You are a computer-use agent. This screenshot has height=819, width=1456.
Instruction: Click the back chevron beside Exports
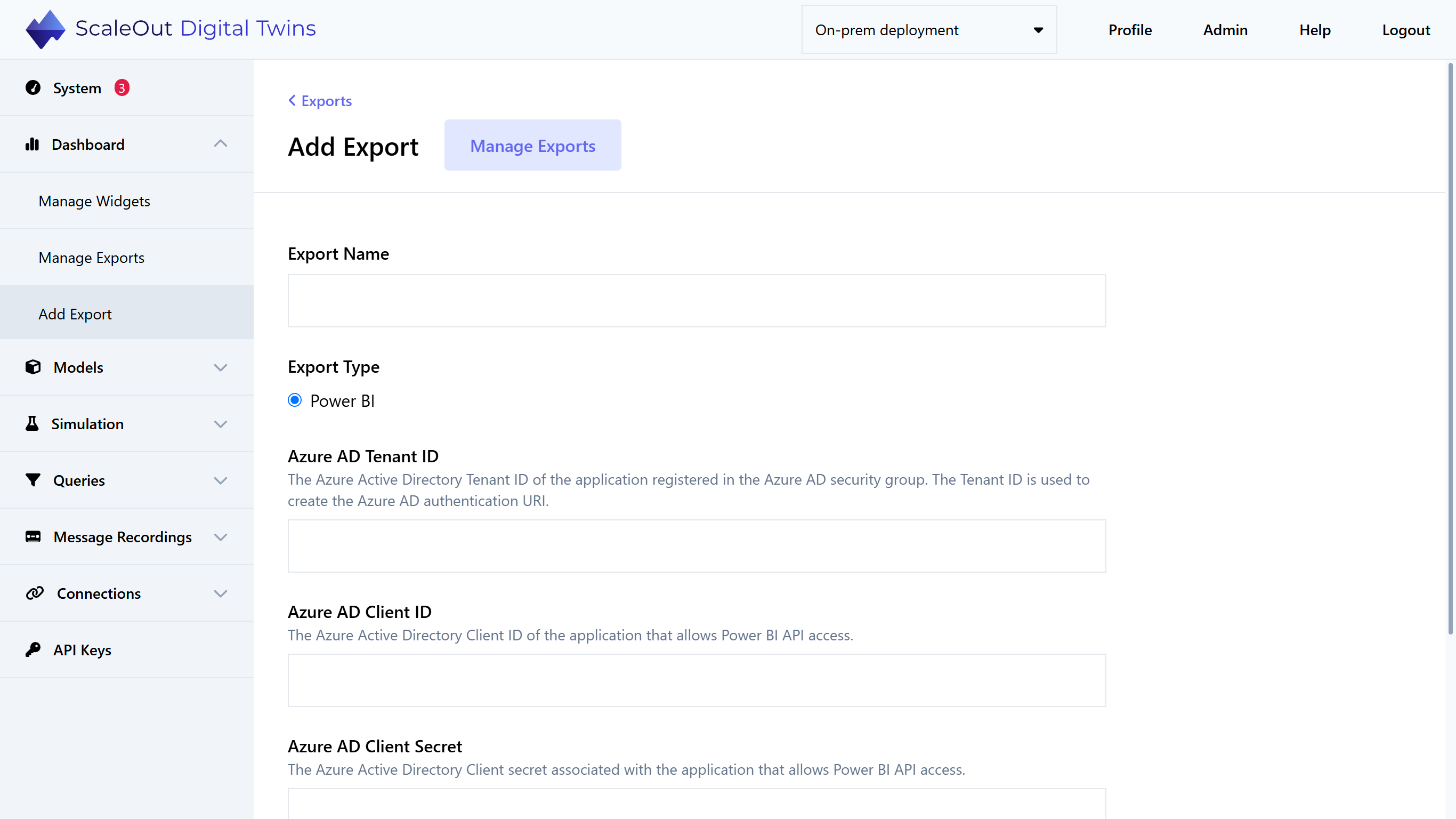tap(292, 101)
